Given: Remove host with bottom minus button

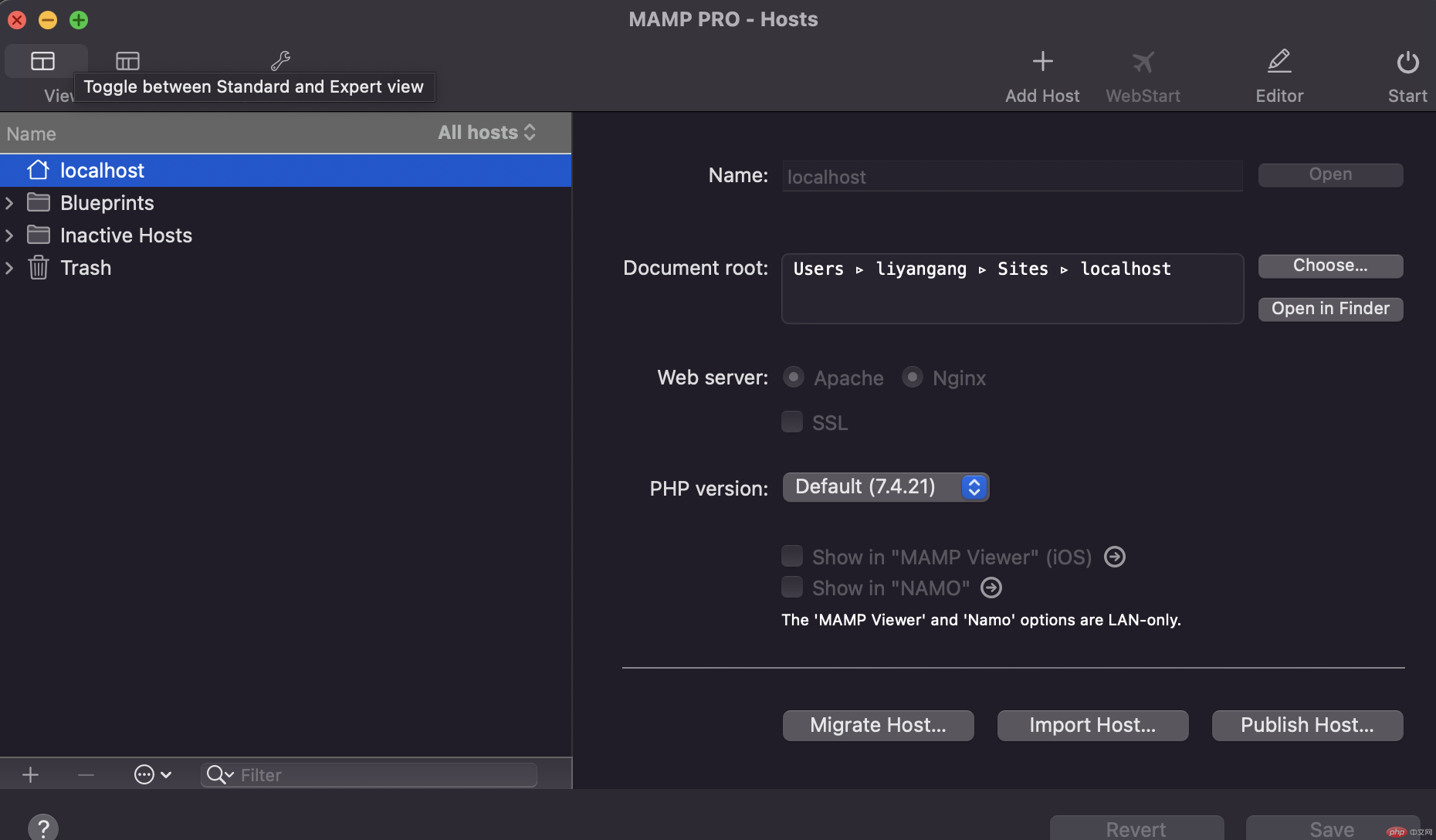Looking at the screenshot, I should [86, 774].
